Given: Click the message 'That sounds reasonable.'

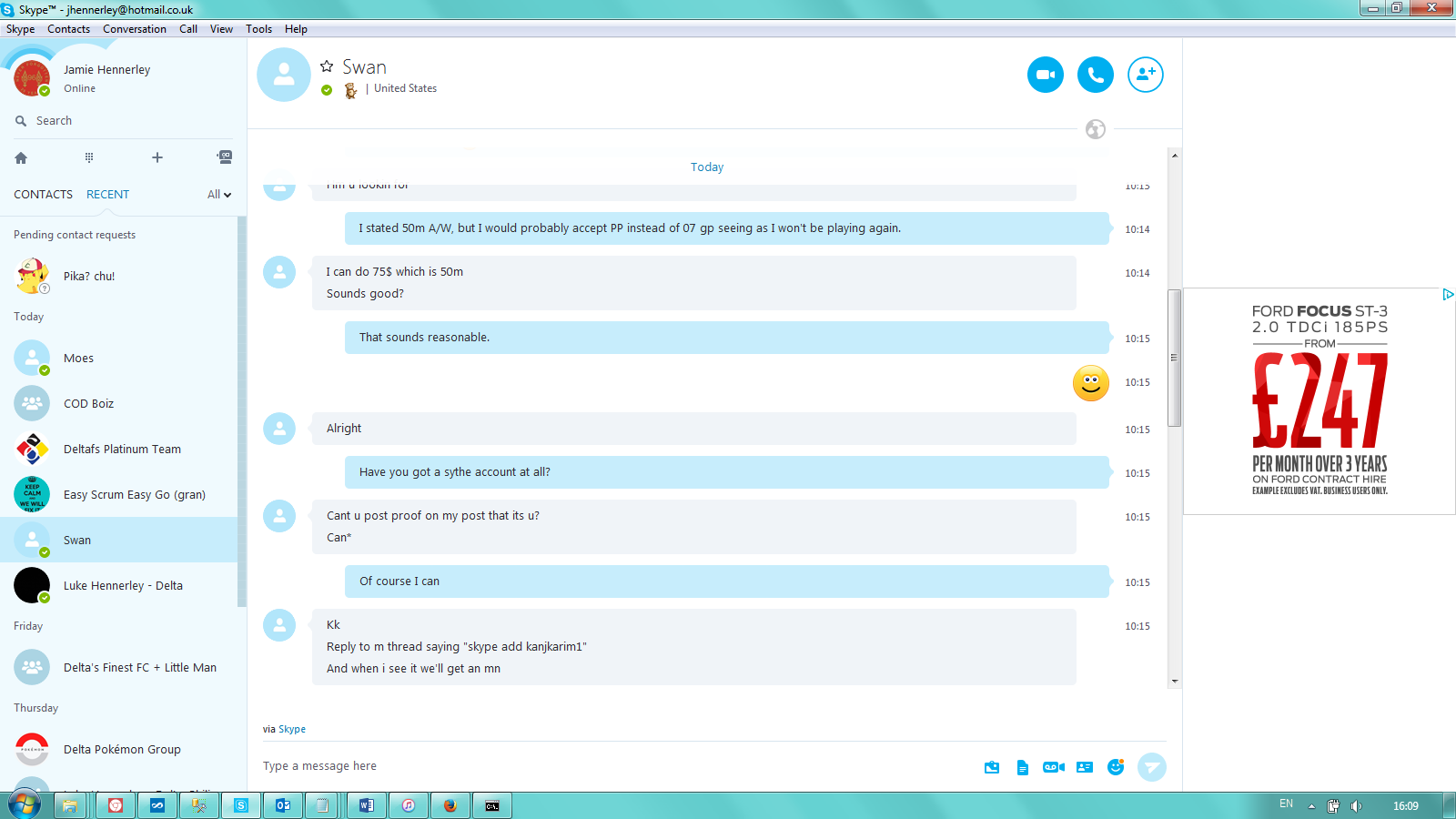Looking at the screenshot, I should click(x=727, y=338).
